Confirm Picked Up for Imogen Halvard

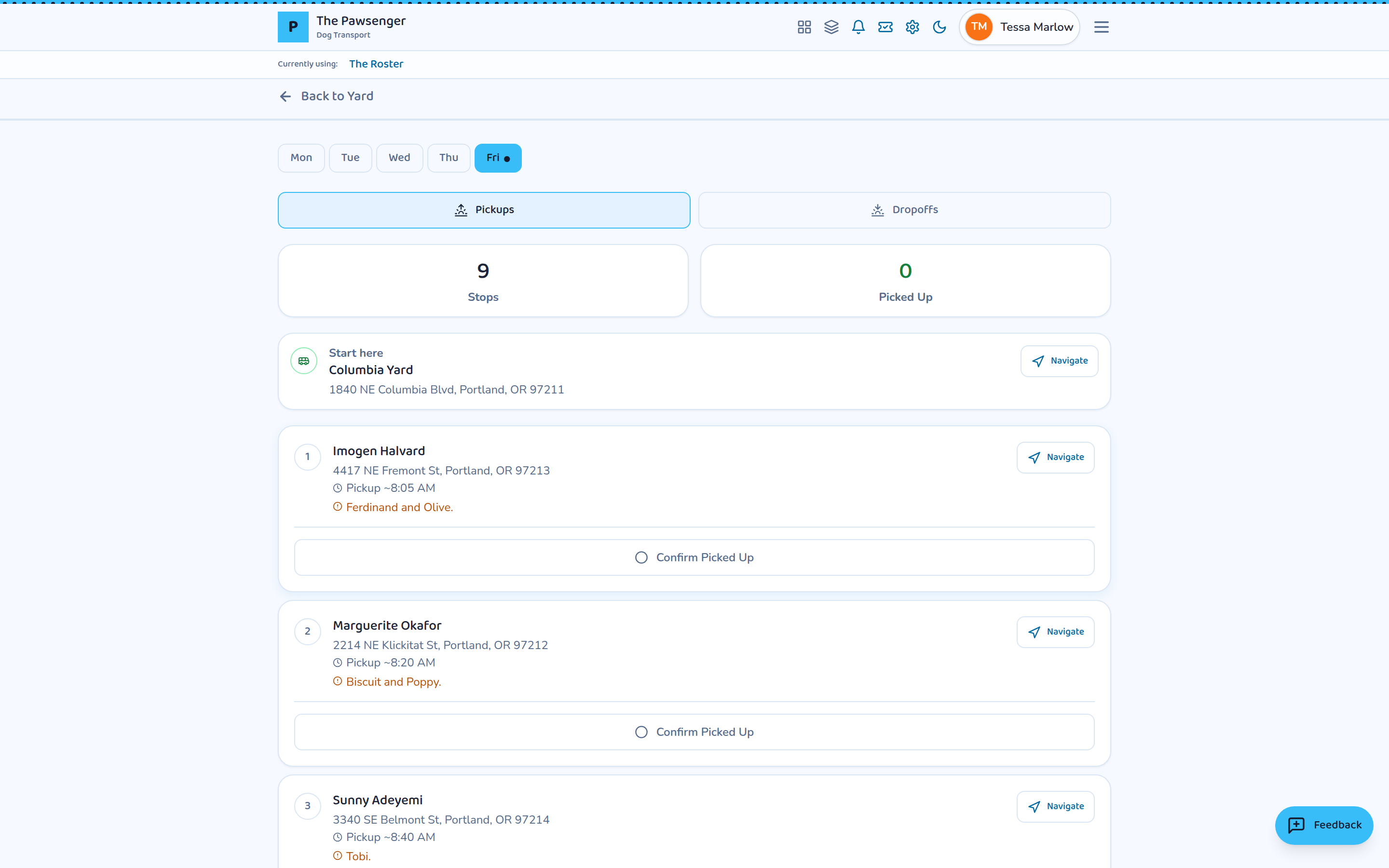694,557
